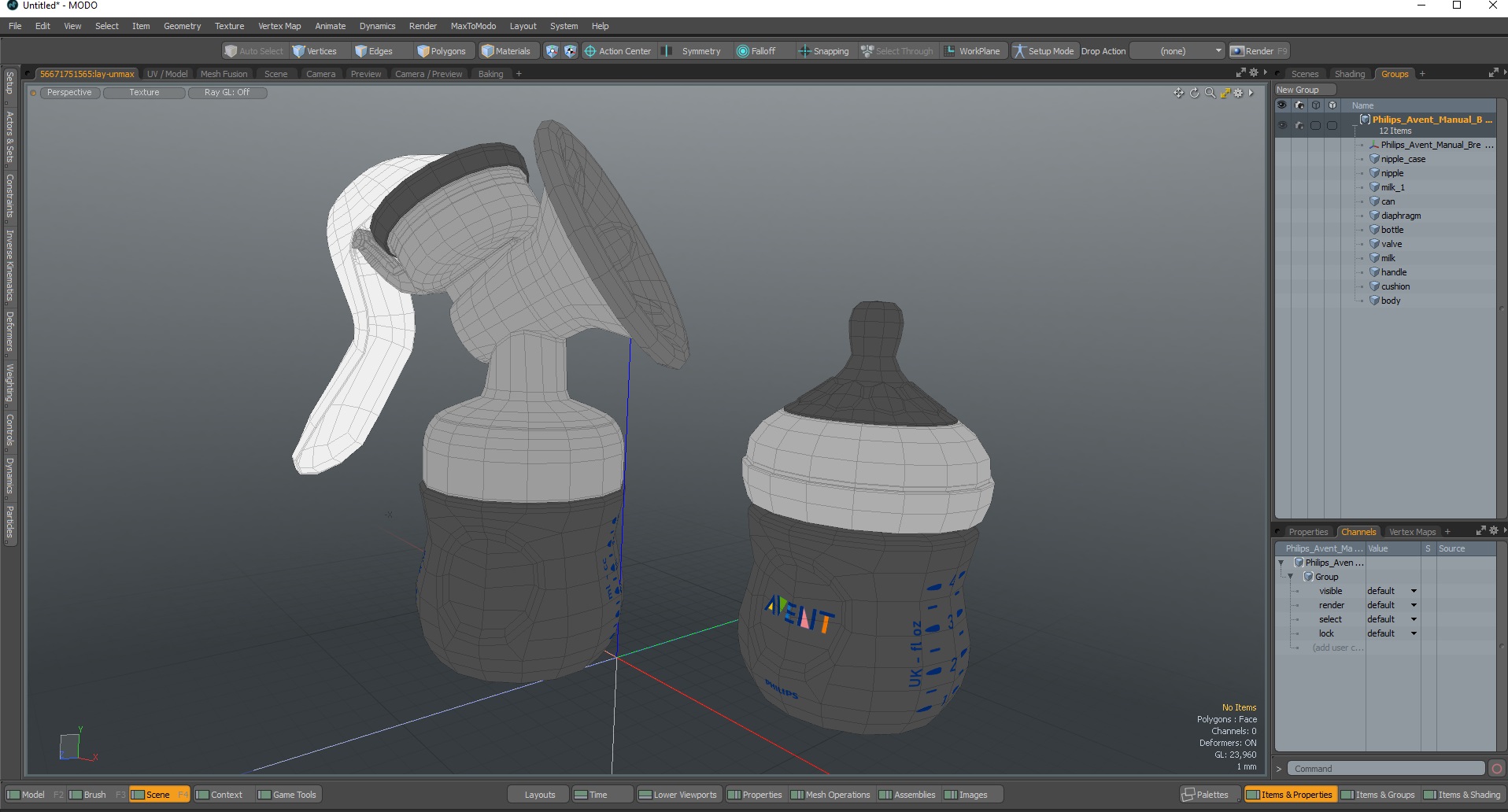Select the Game Tools layout
The width and height of the screenshot is (1508, 812).
point(288,795)
